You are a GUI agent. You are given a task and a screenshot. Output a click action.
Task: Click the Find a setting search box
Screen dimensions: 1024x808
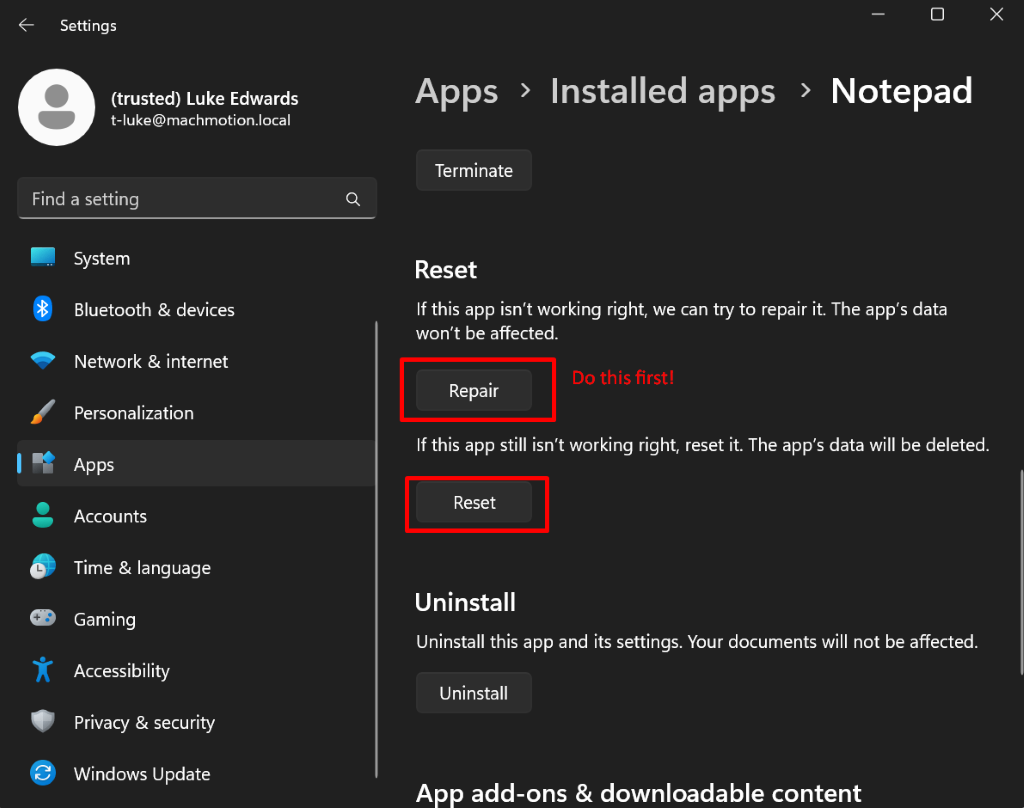pyautogui.click(x=180, y=199)
